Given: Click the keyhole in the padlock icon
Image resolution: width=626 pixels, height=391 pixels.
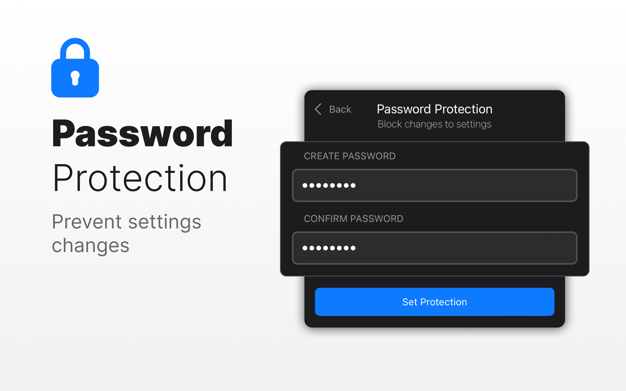Looking at the screenshot, I should [75, 78].
